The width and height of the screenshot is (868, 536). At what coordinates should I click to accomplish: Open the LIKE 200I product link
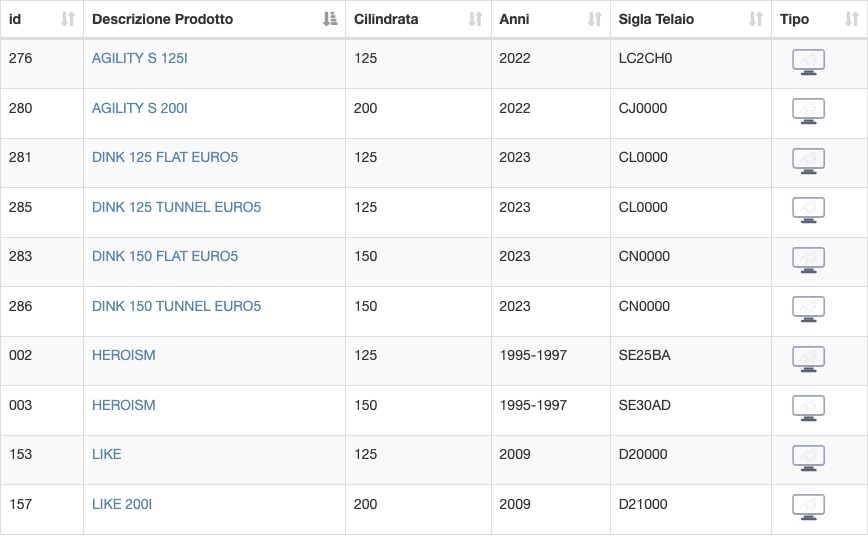(x=122, y=504)
